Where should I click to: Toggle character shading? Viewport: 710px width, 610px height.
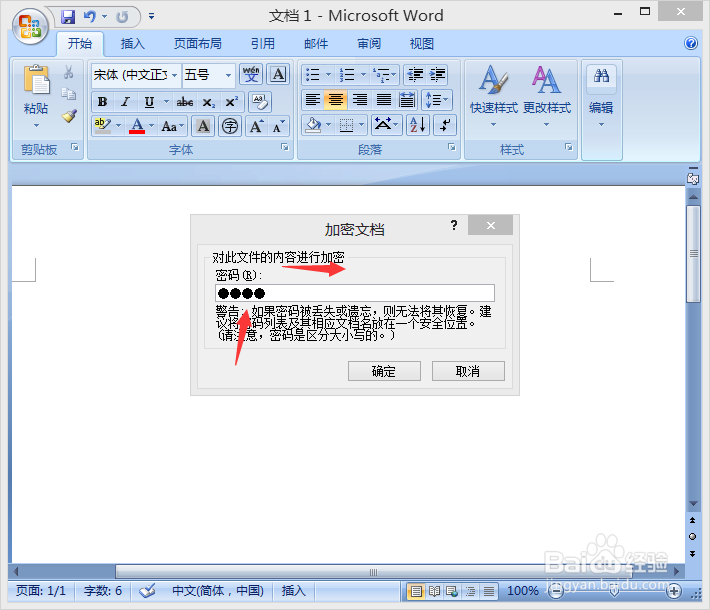[x=203, y=126]
